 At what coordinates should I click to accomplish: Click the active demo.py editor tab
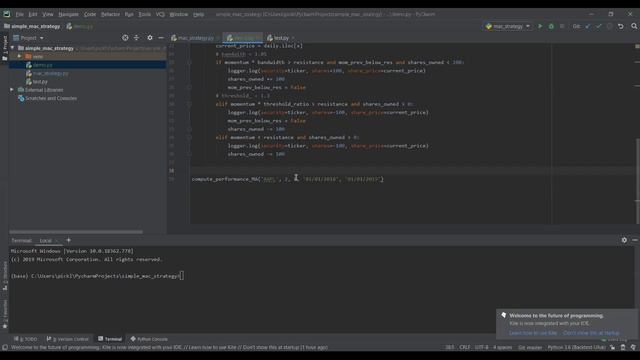pos(243,38)
